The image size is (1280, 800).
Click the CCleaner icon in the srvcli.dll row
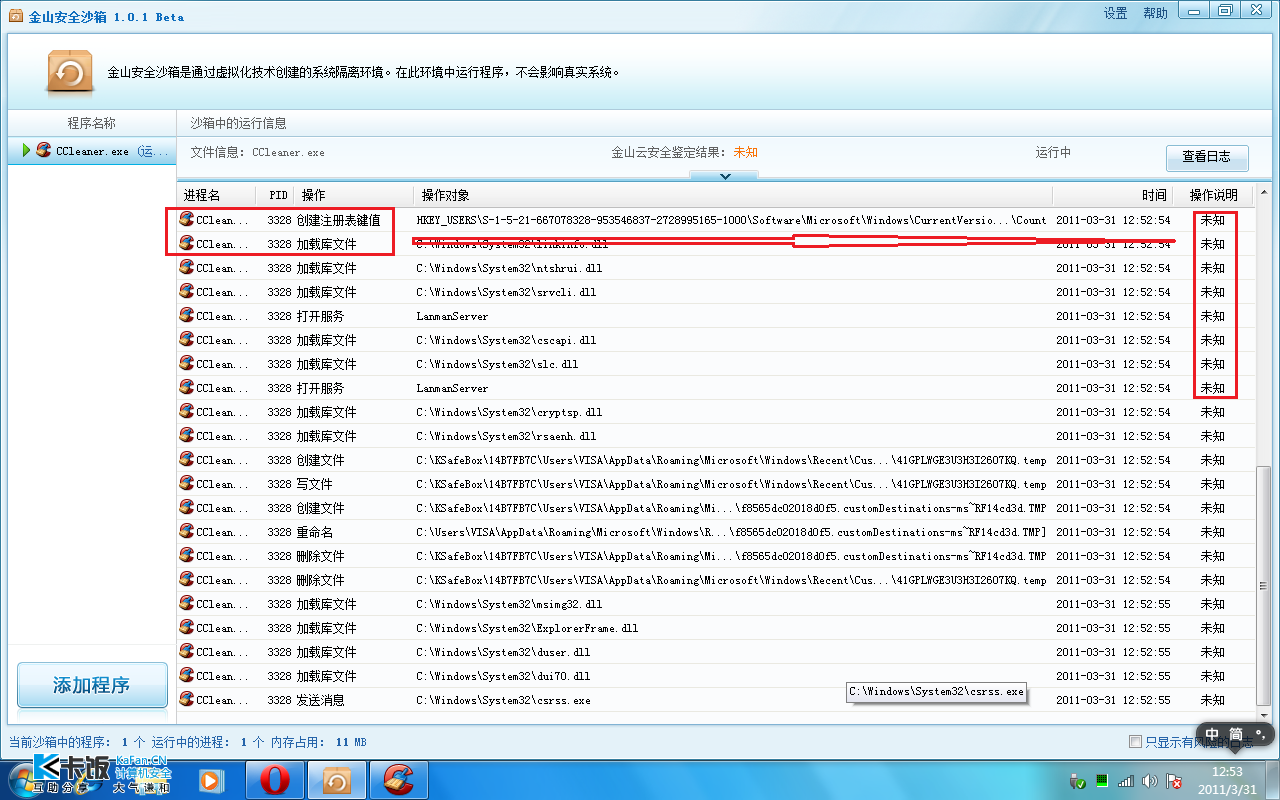click(186, 291)
